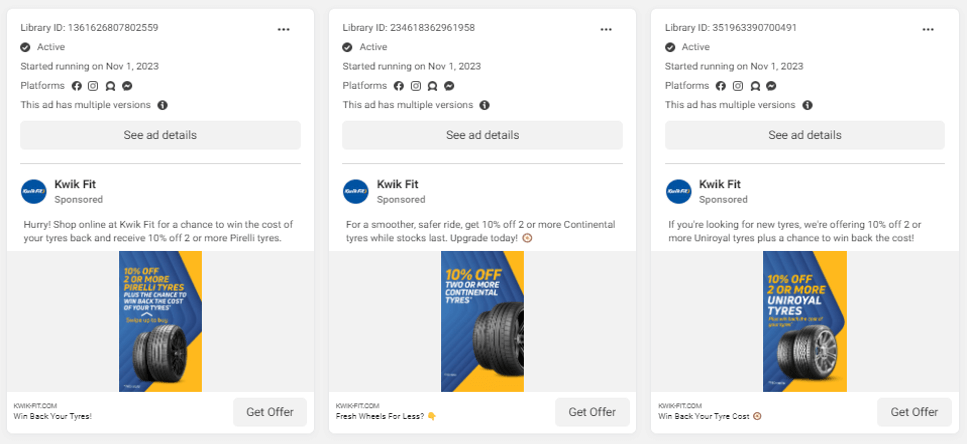Click Sponsored label on Continental ad
The width and height of the screenshot is (967, 444).
[401, 200]
